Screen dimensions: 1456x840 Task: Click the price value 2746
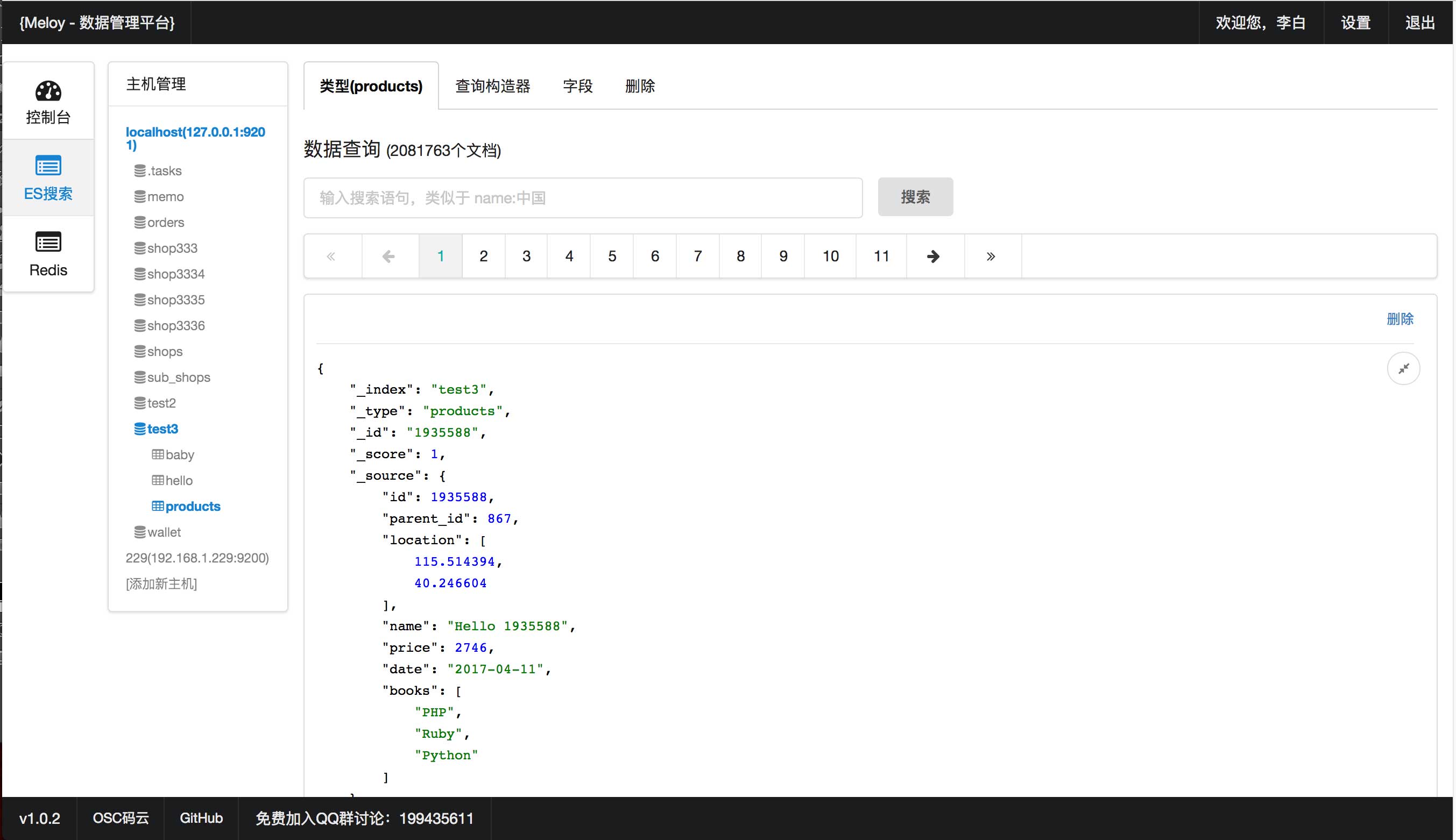tap(471, 647)
